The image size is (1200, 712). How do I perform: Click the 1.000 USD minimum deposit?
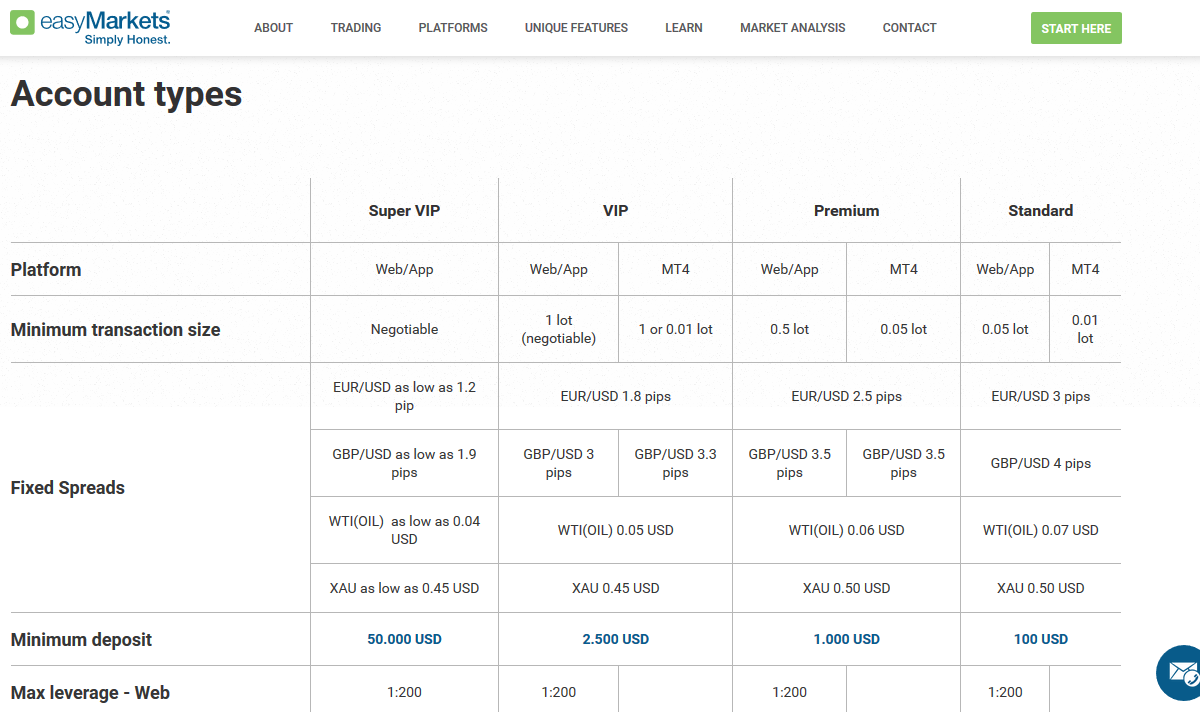tap(846, 639)
